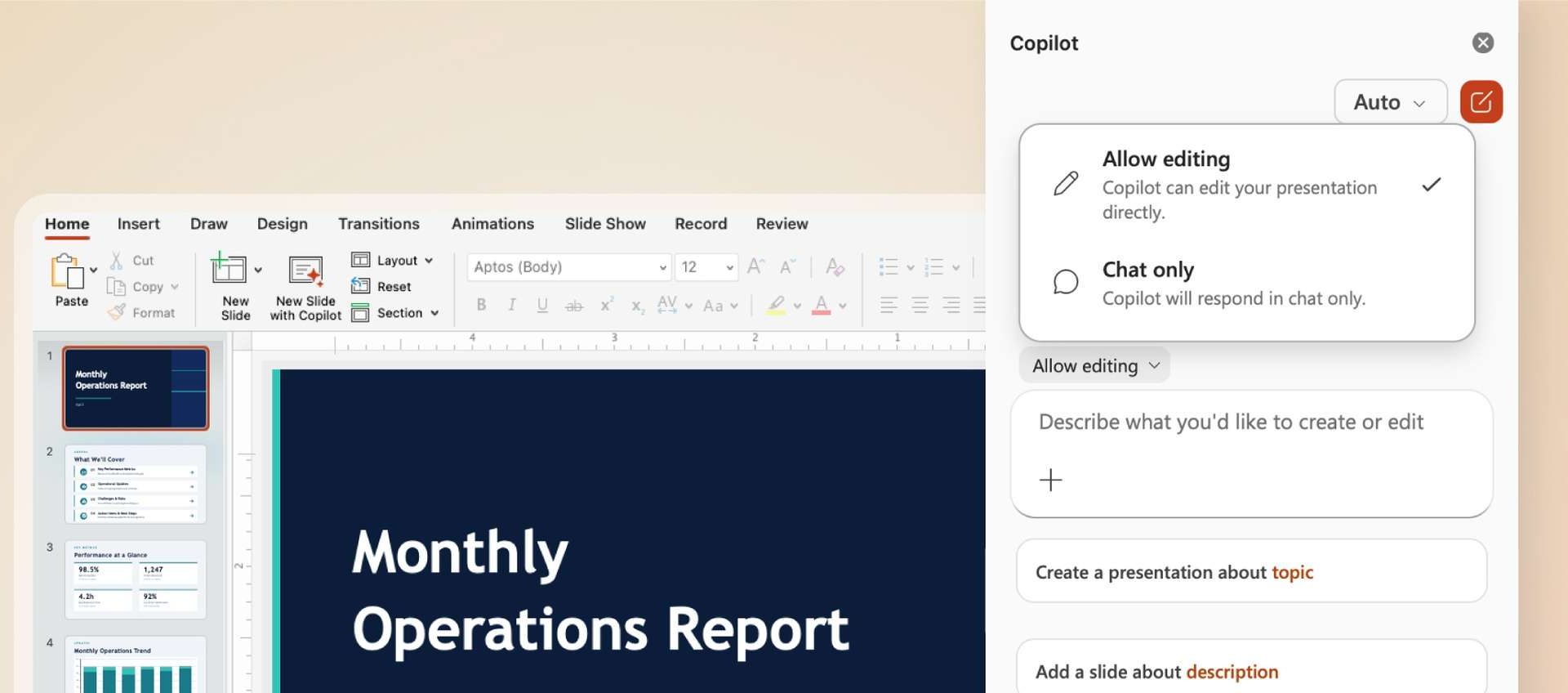Clear all text formatting

(835, 266)
